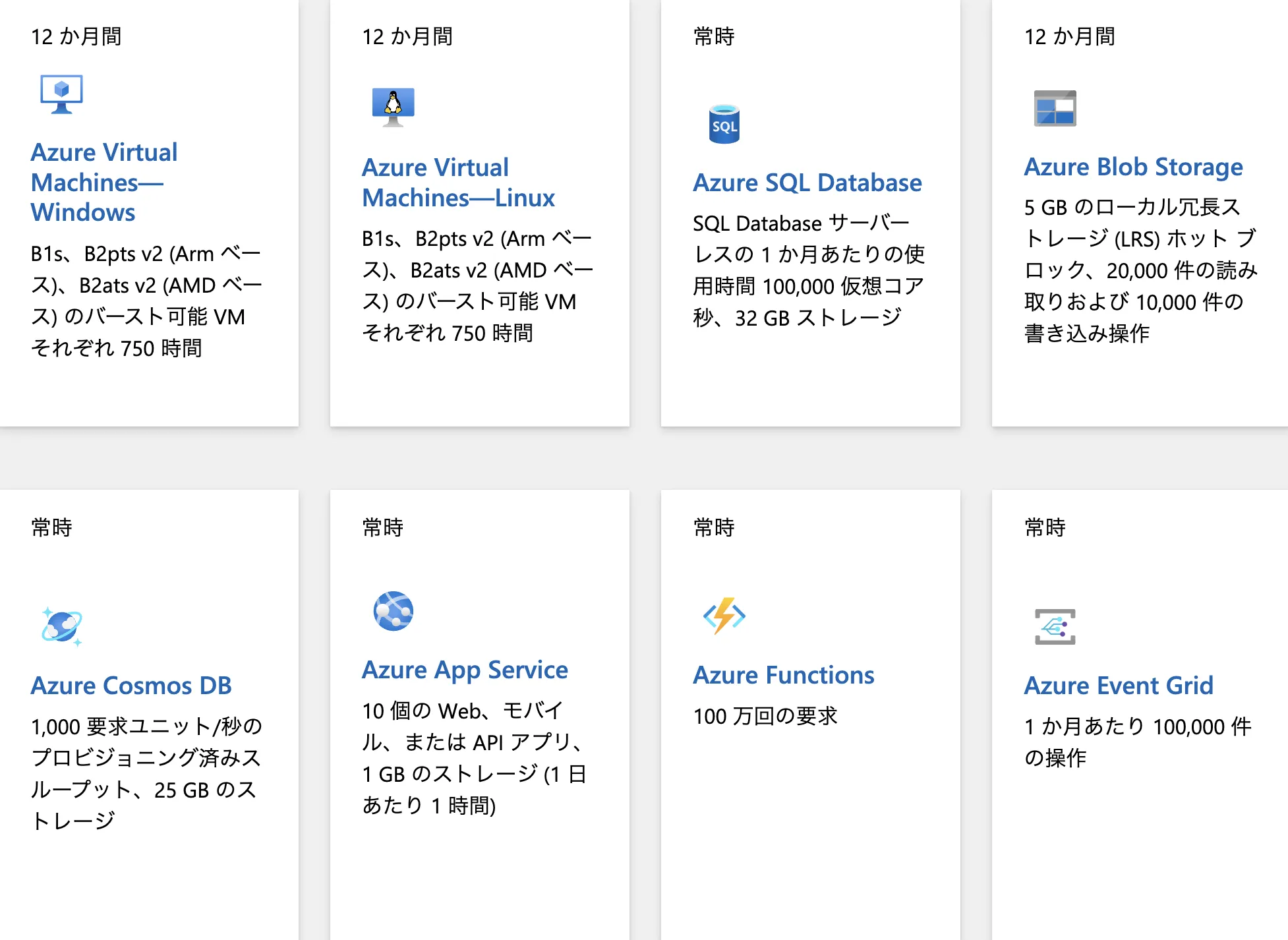Open the Azure Functions link
This screenshot has width=1288, height=940.
[x=784, y=675]
